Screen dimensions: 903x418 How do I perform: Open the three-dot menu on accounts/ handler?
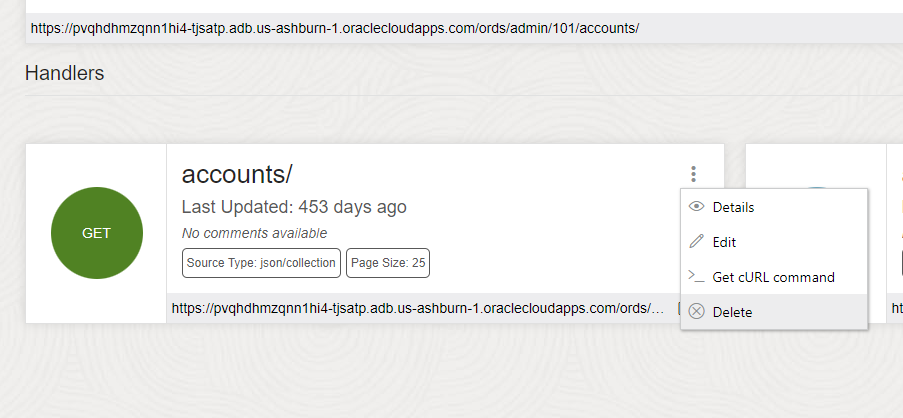pos(693,174)
